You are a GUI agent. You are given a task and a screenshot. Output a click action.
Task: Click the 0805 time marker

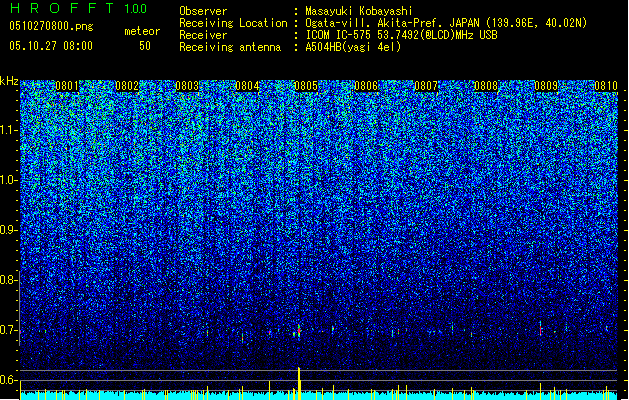306,86
